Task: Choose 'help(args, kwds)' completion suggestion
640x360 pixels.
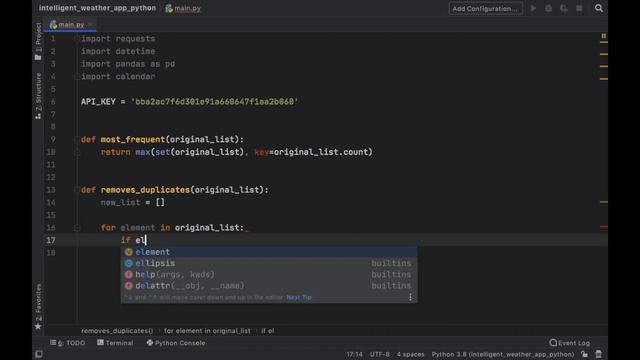Action: [269, 274]
